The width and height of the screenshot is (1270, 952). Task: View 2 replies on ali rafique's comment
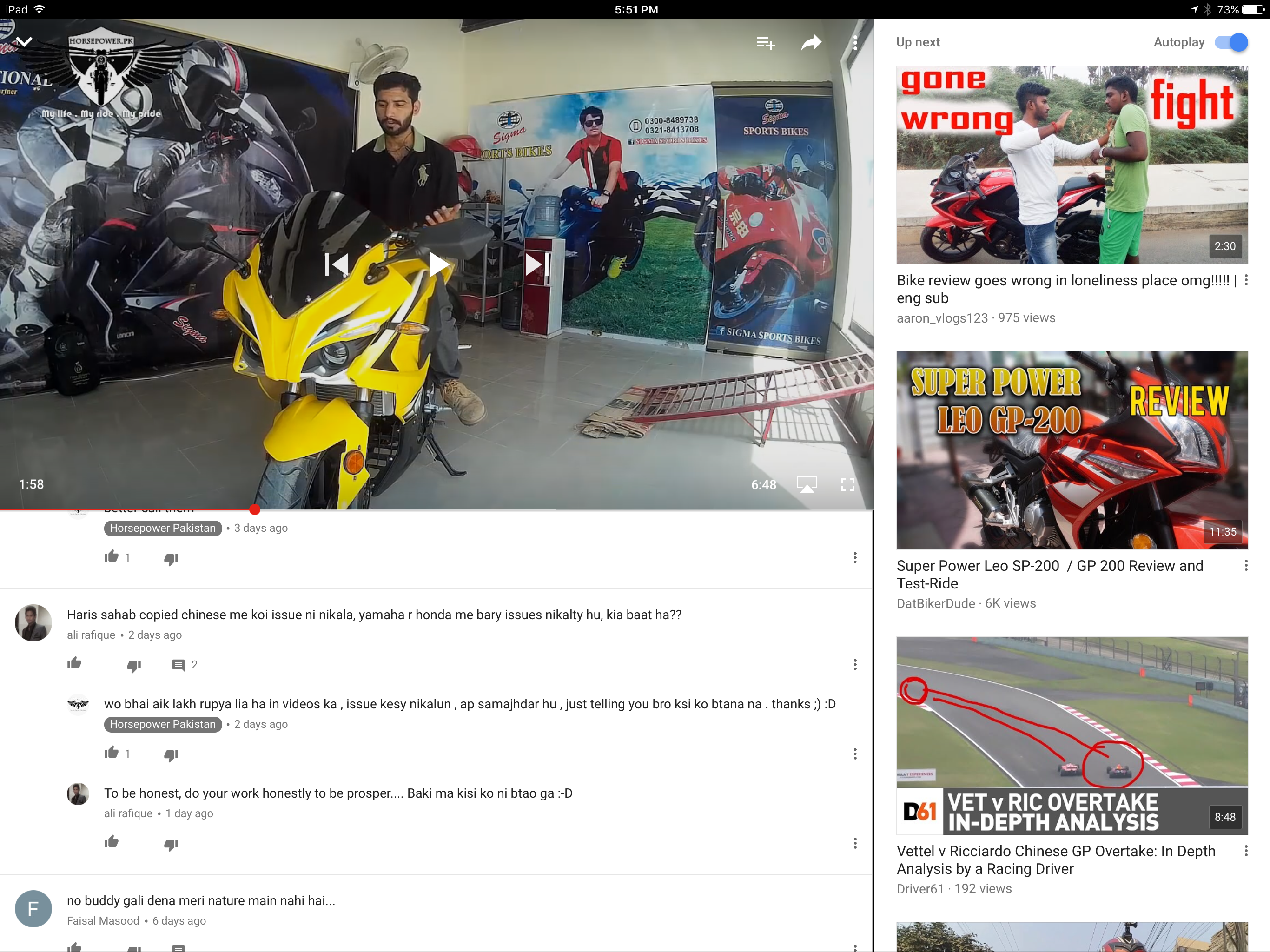[x=185, y=665]
